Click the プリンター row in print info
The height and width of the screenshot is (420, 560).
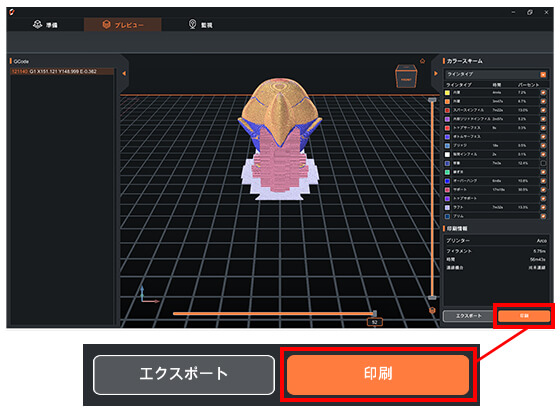coord(496,241)
